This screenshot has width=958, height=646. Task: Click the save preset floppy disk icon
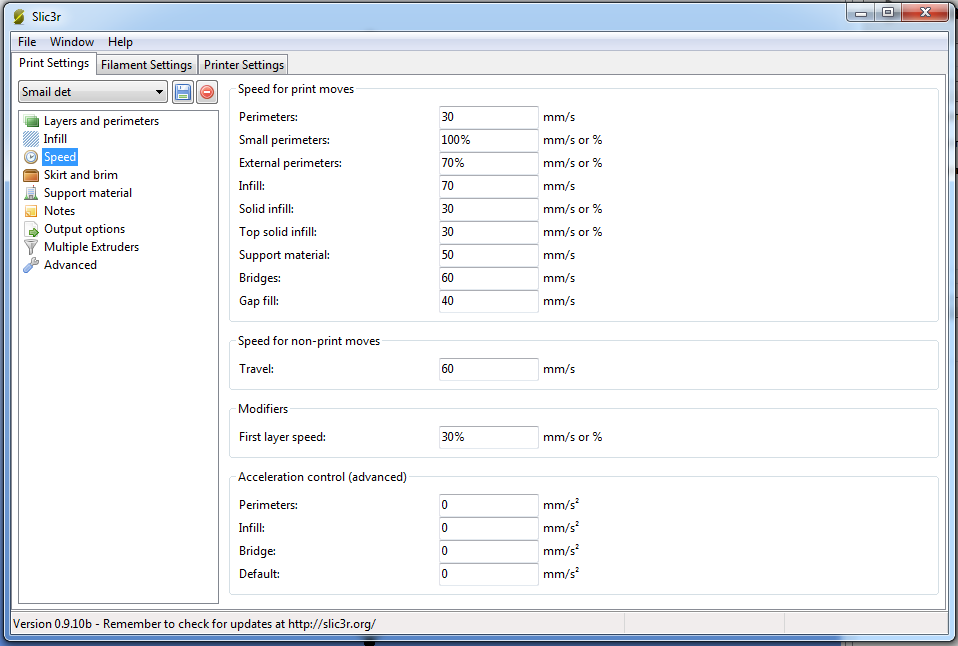[182, 92]
